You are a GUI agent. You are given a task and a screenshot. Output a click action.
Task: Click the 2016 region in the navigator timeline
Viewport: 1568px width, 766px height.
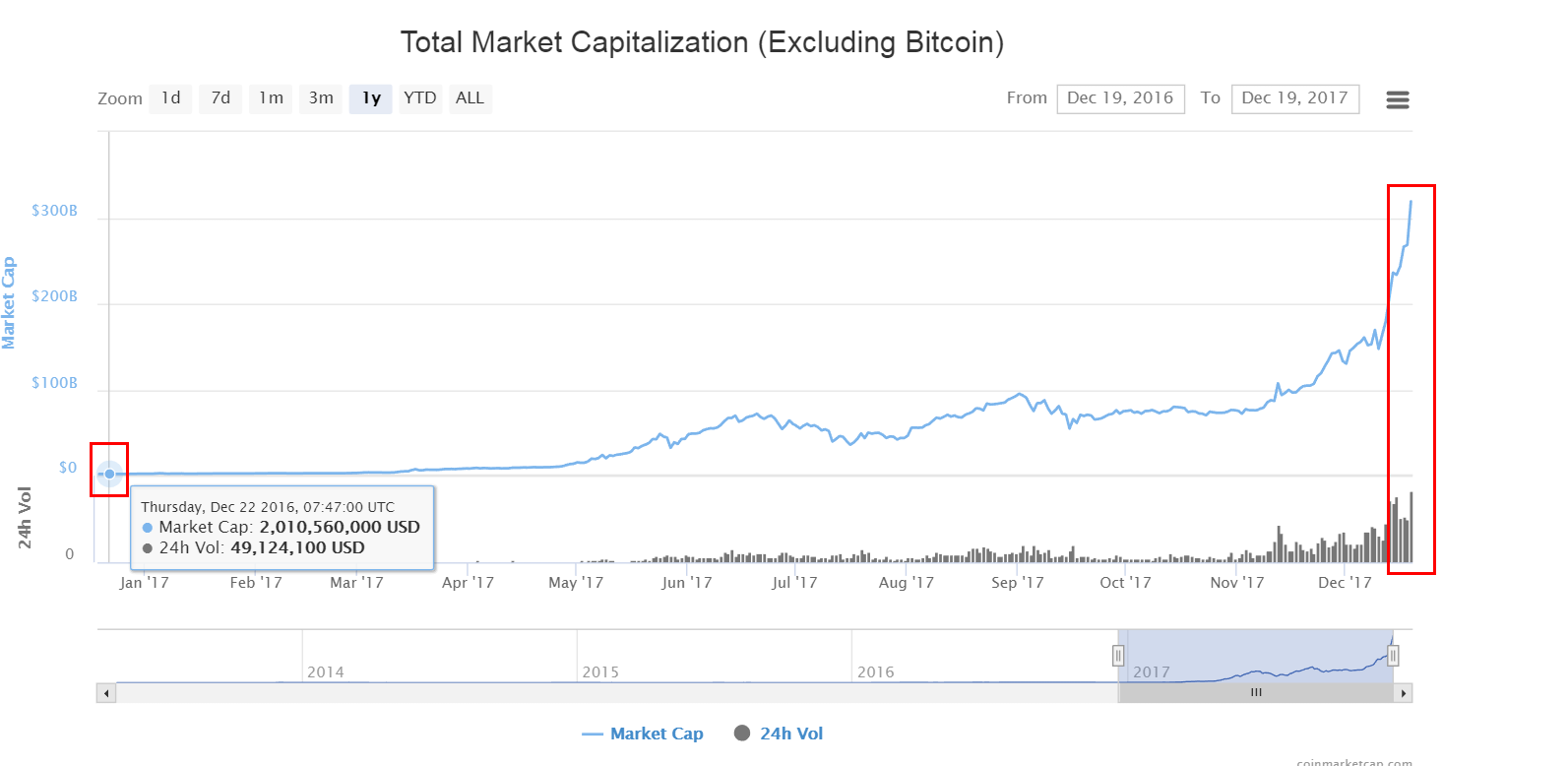coord(876,671)
